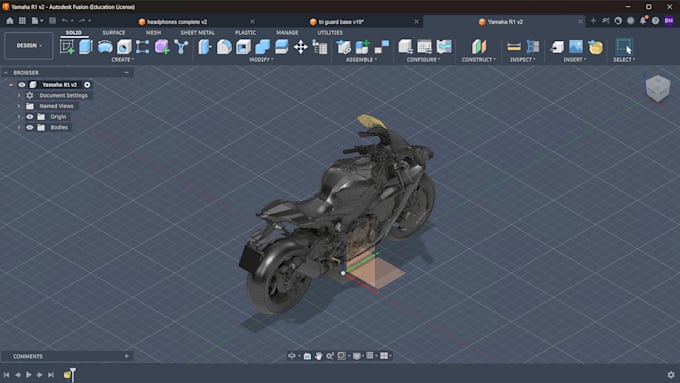Screen dimensions: 680x383
Task: Pick the Shell tool
Action: pyautogui.click(x=243, y=47)
